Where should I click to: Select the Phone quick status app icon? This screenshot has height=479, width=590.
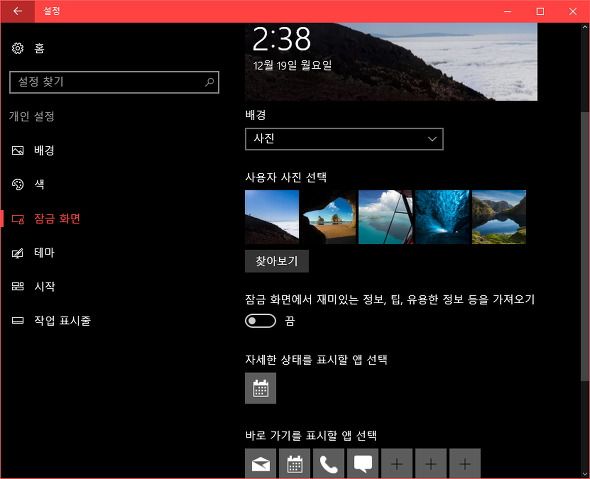pos(328,464)
